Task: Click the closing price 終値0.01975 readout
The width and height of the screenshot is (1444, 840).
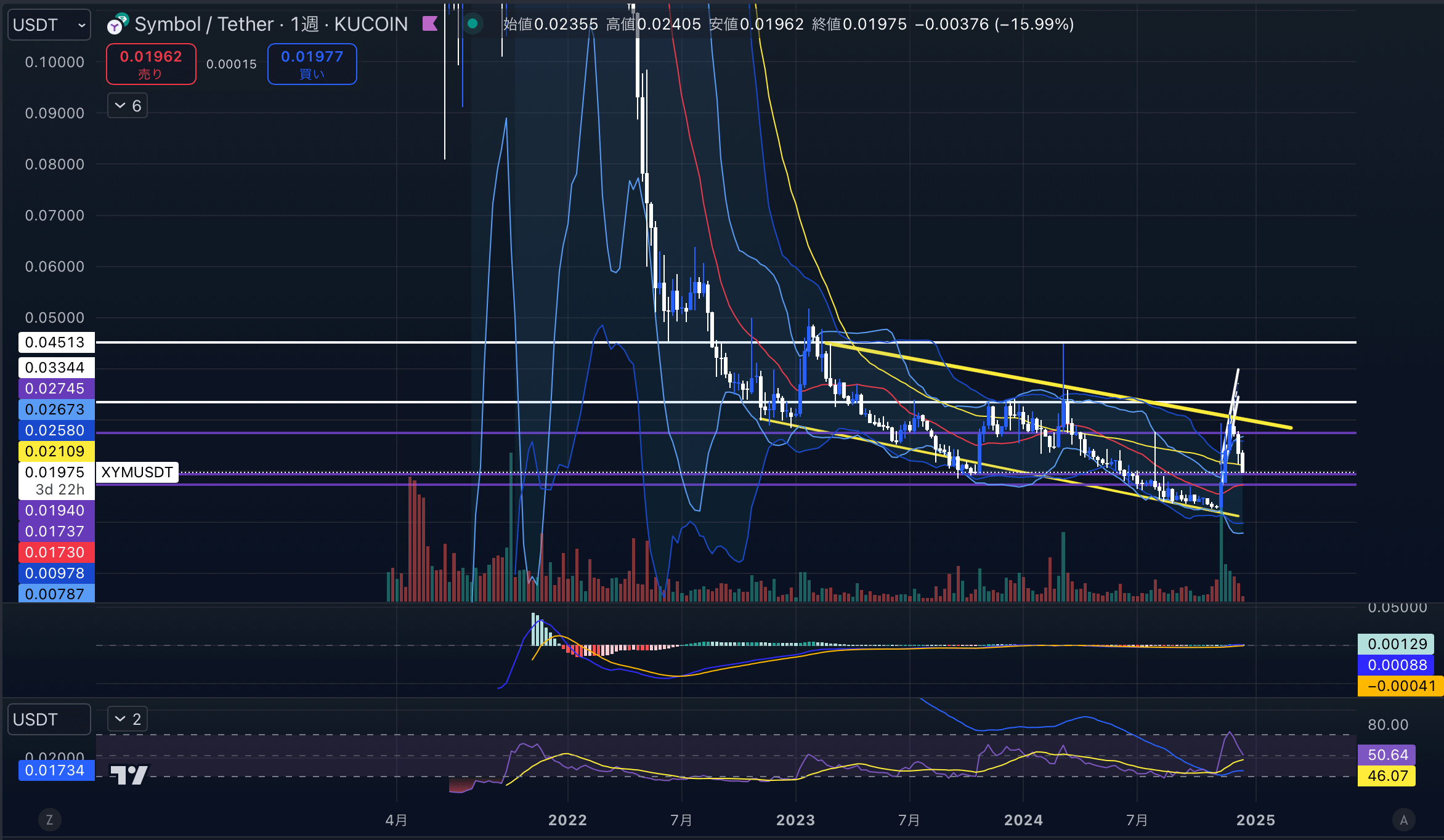Action: (x=859, y=24)
